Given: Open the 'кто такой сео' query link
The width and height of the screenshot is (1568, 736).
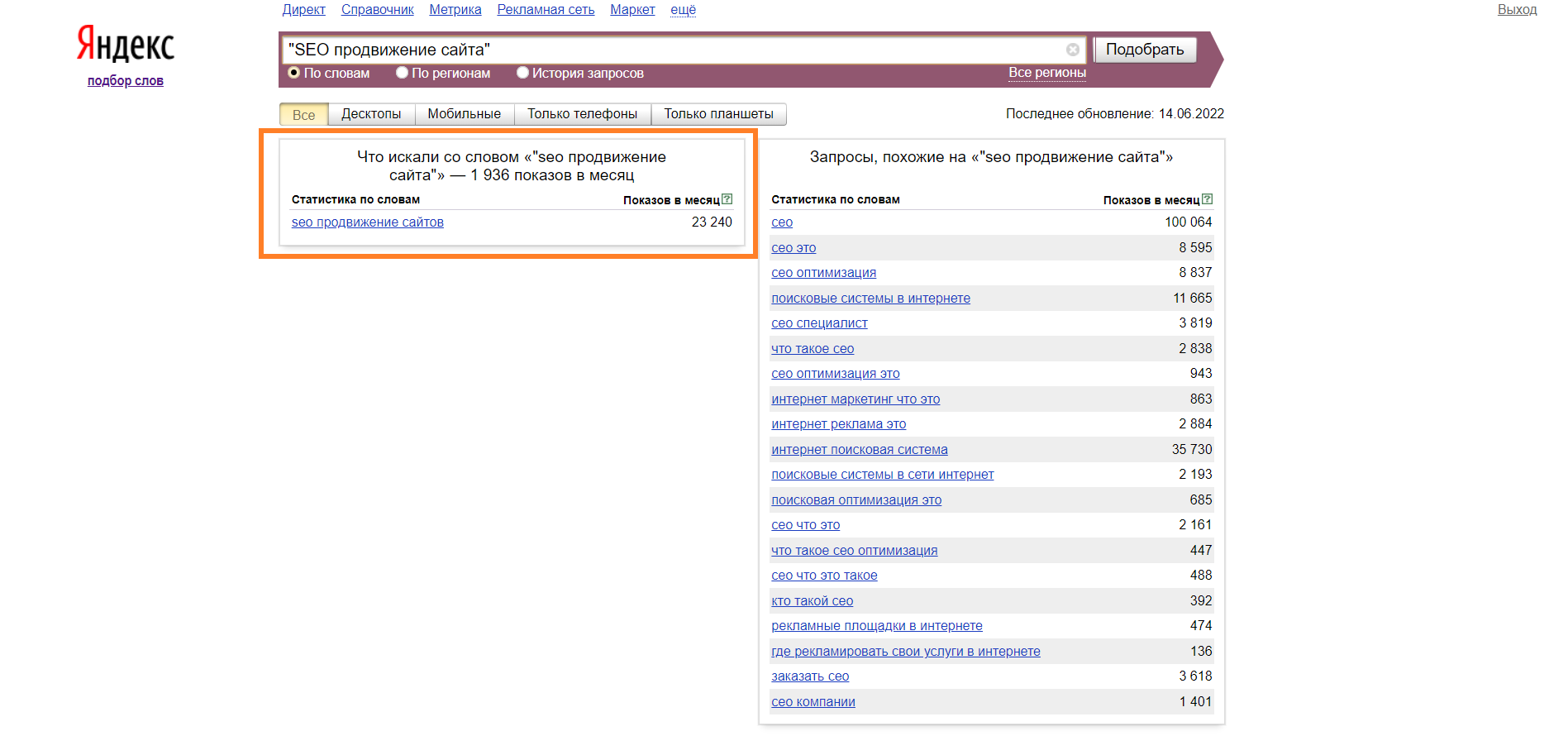Looking at the screenshot, I should 813,601.
